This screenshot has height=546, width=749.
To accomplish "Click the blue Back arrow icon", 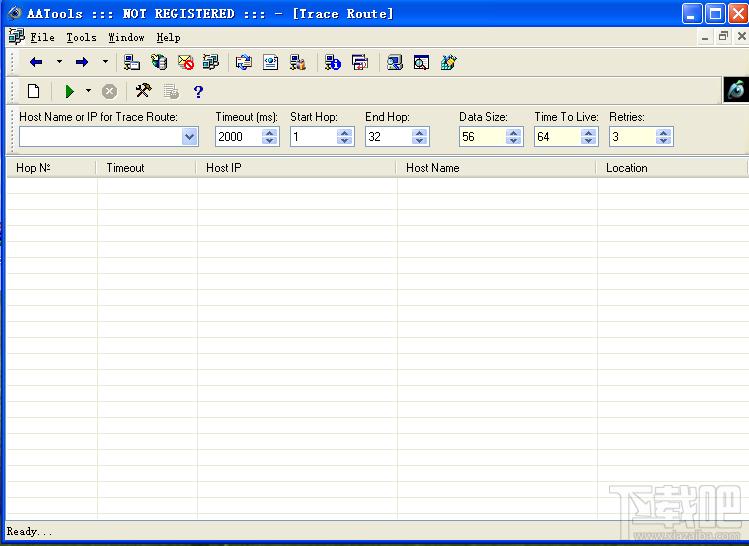I will pos(36,62).
